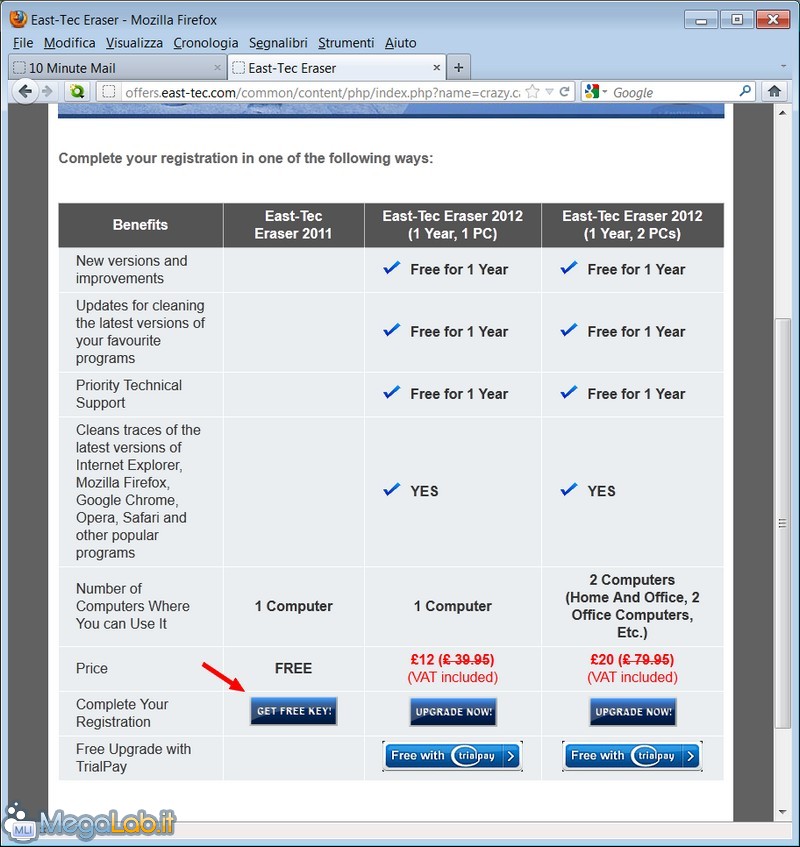Click the 'Benefits' column header

tap(140, 225)
